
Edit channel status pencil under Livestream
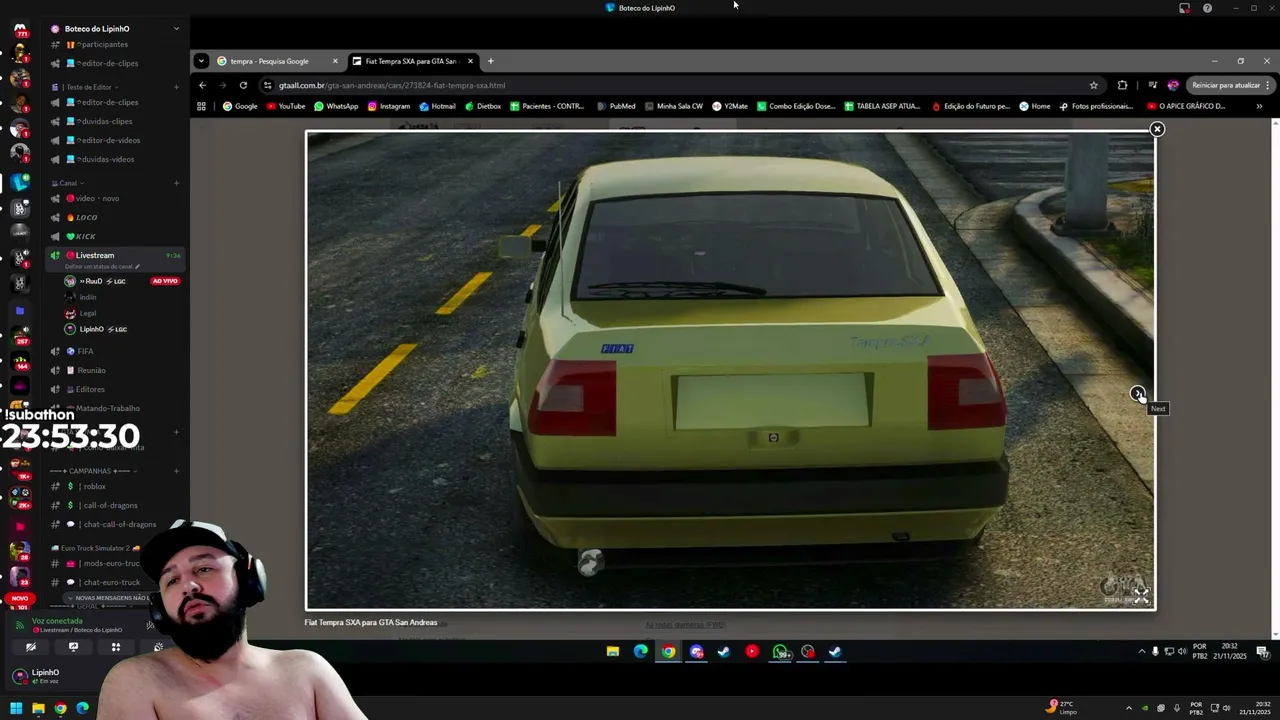pos(137,267)
